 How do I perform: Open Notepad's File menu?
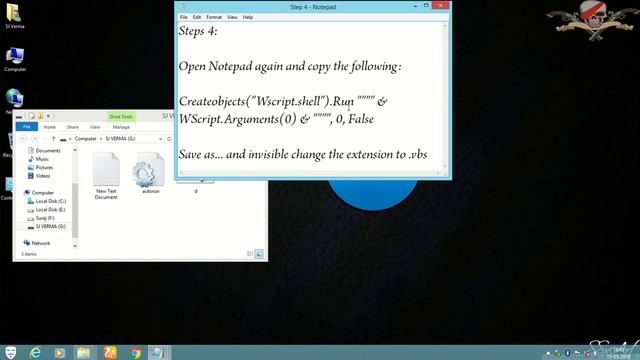click(184, 17)
